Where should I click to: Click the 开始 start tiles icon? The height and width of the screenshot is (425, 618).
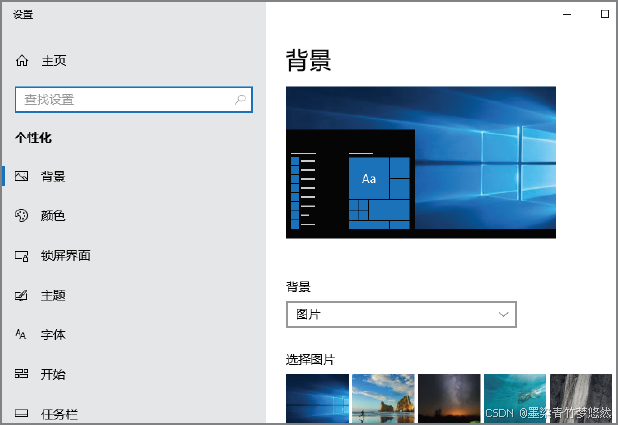[x=22, y=374]
